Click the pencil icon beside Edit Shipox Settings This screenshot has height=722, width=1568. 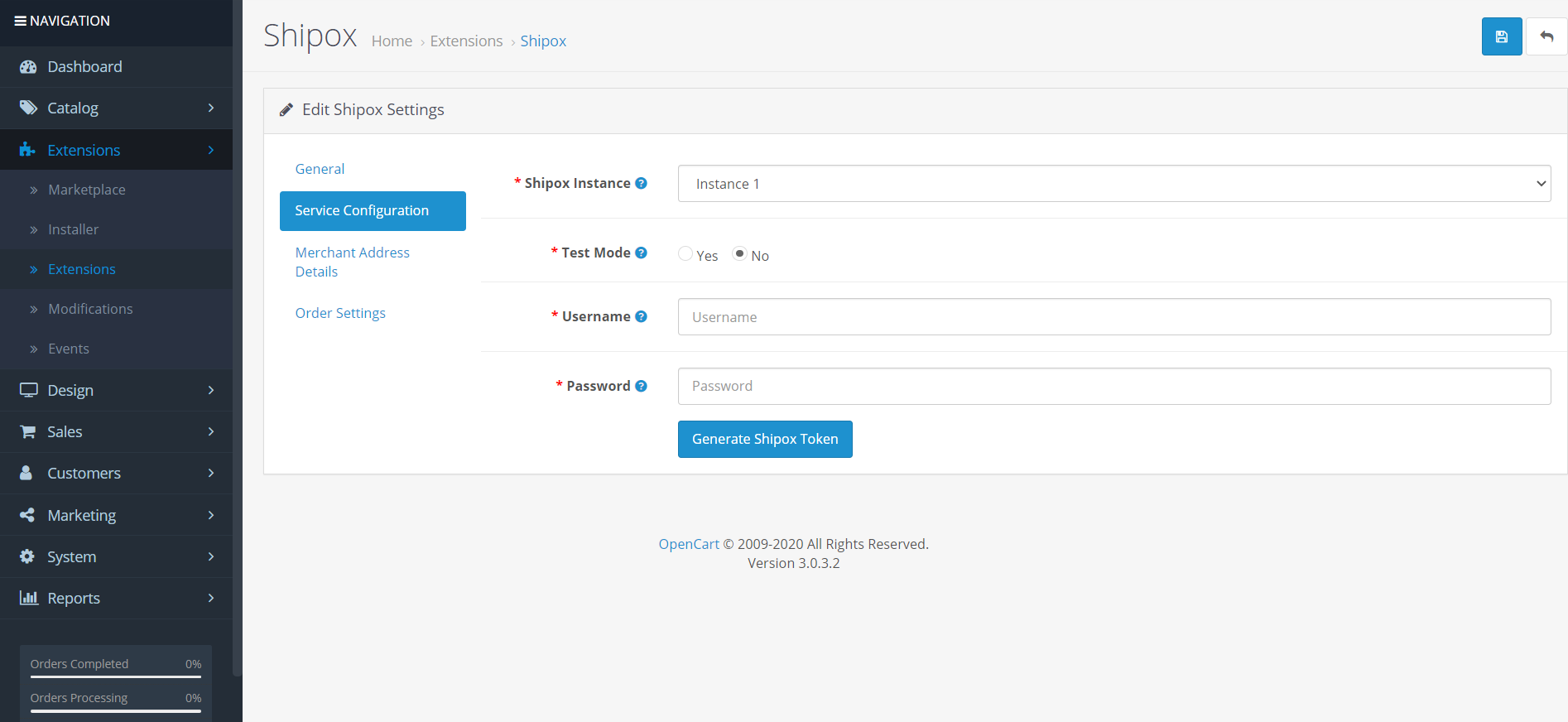(286, 110)
